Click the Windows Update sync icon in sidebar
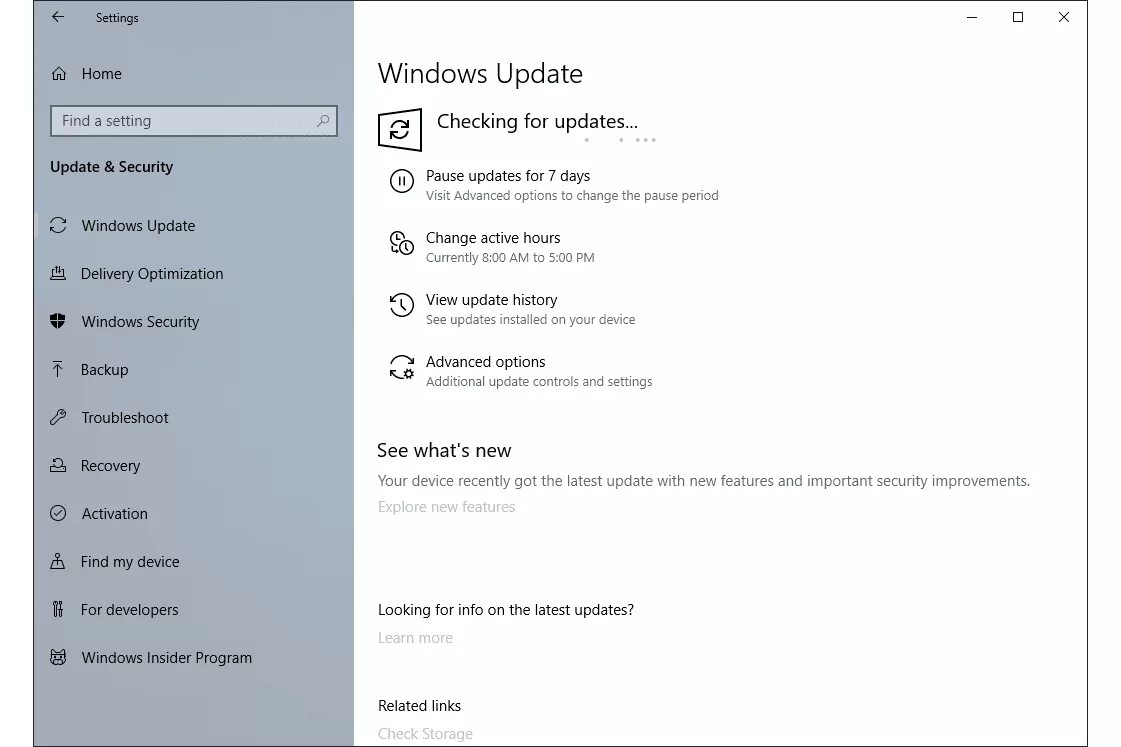This screenshot has width=1121, height=747. (x=58, y=226)
